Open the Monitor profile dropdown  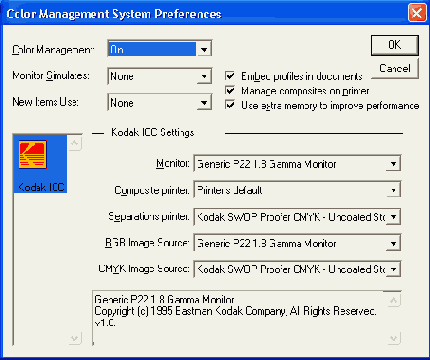pyautogui.click(x=297, y=164)
